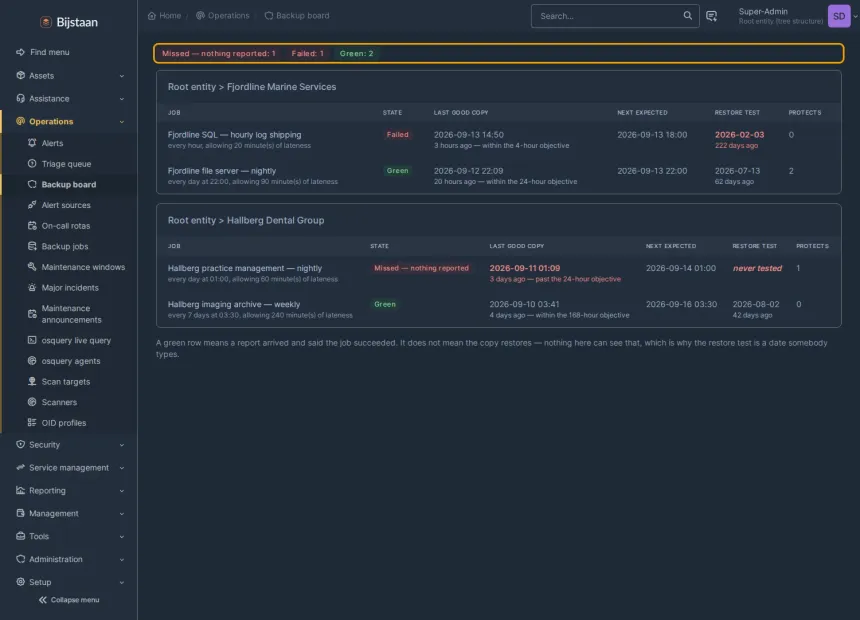The image size is (860, 620).
Task: Click the osquery agents icon
Action: pyautogui.click(x=32, y=361)
